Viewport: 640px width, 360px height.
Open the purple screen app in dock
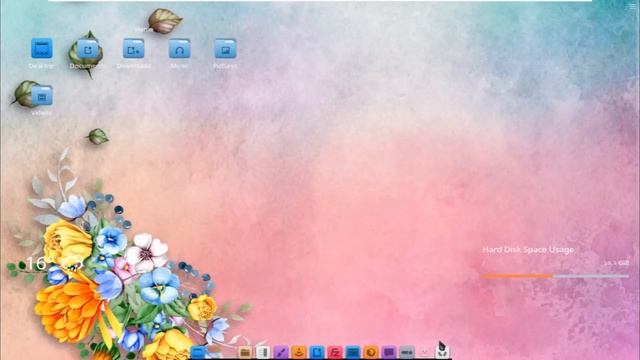(389, 352)
